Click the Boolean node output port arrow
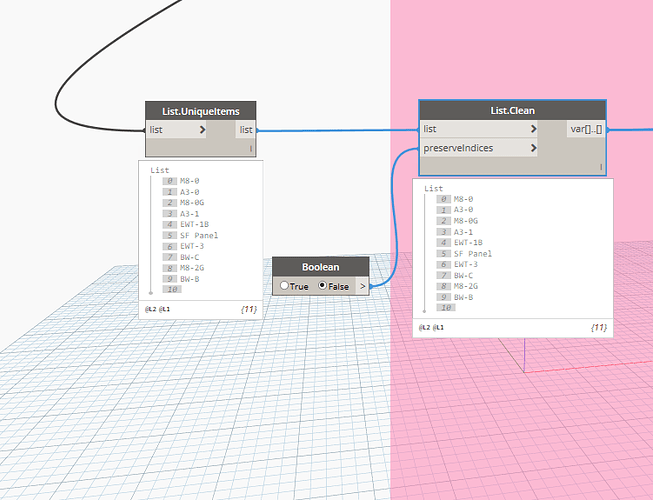The height and width of the screenshot is (500, 653). [x=362, y=286]
